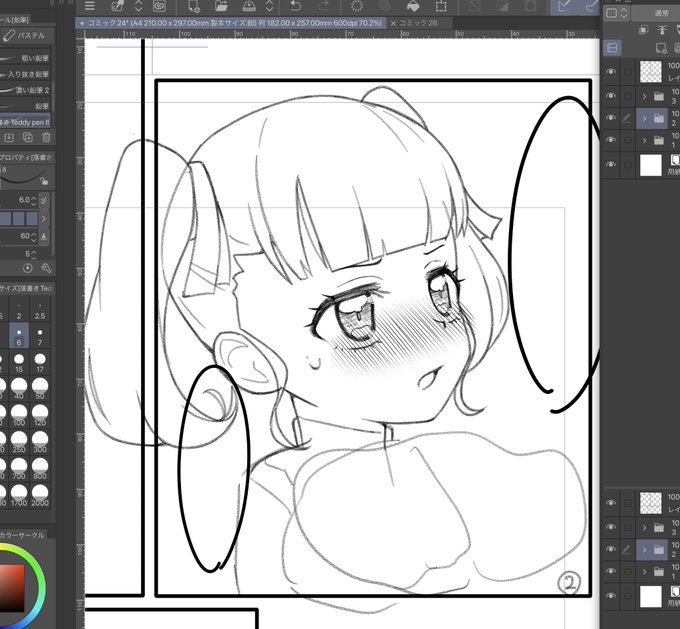This screenshot has width=680, height=629.
Task: Open a file with the folder icon
Action: click(221, 6)
